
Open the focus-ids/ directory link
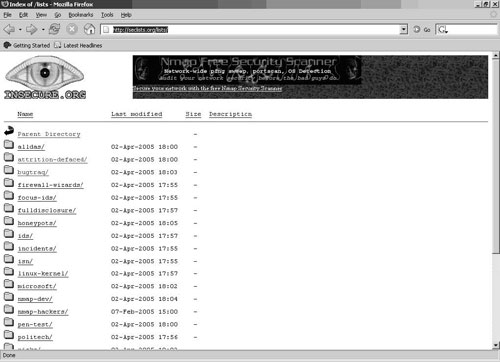tap(37, 198)
